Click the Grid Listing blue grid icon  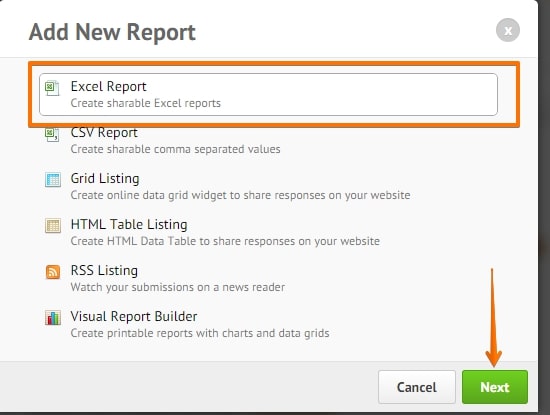coord(53,180)
